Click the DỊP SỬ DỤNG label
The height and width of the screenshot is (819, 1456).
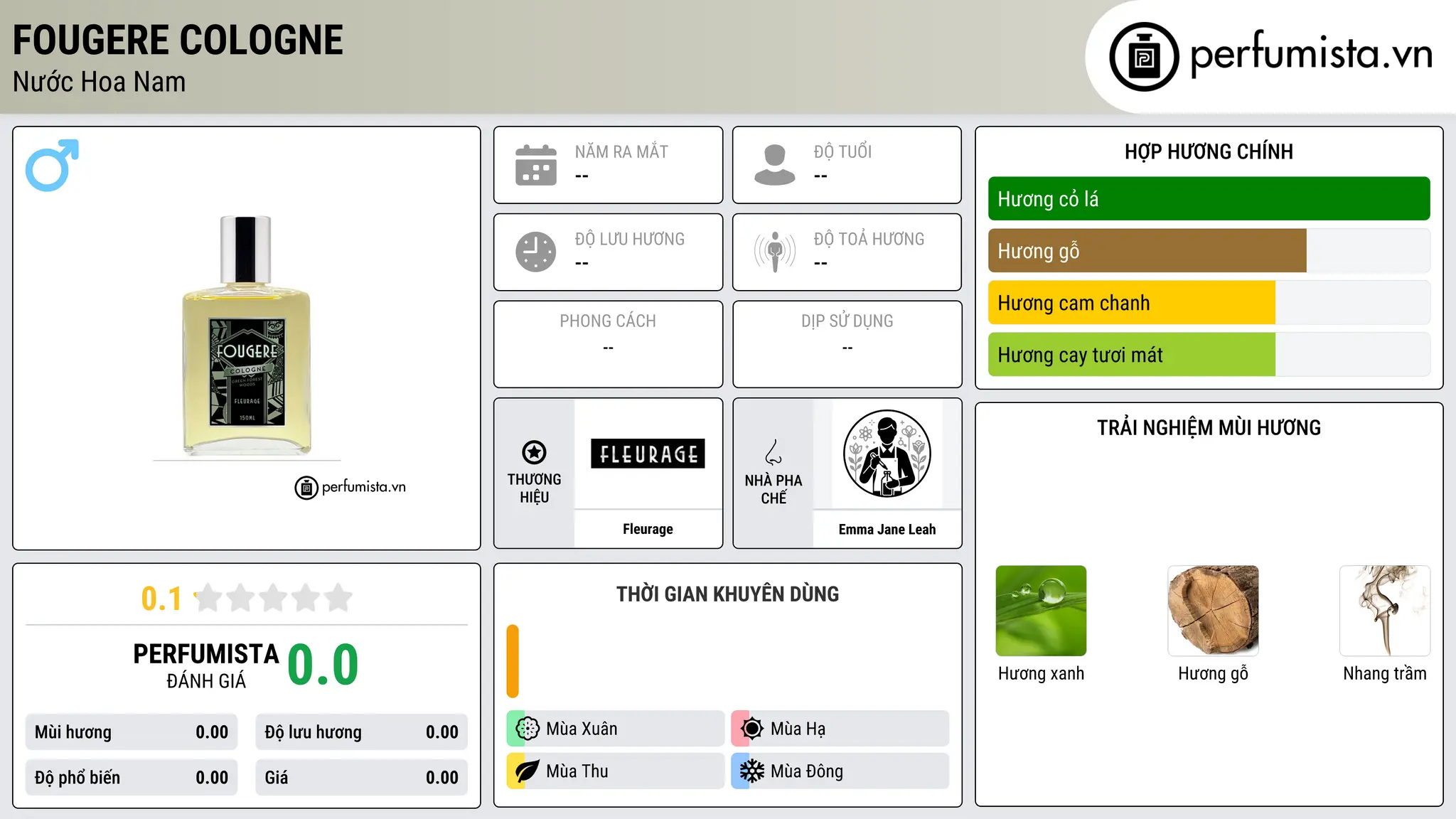[x=847, y=321]
